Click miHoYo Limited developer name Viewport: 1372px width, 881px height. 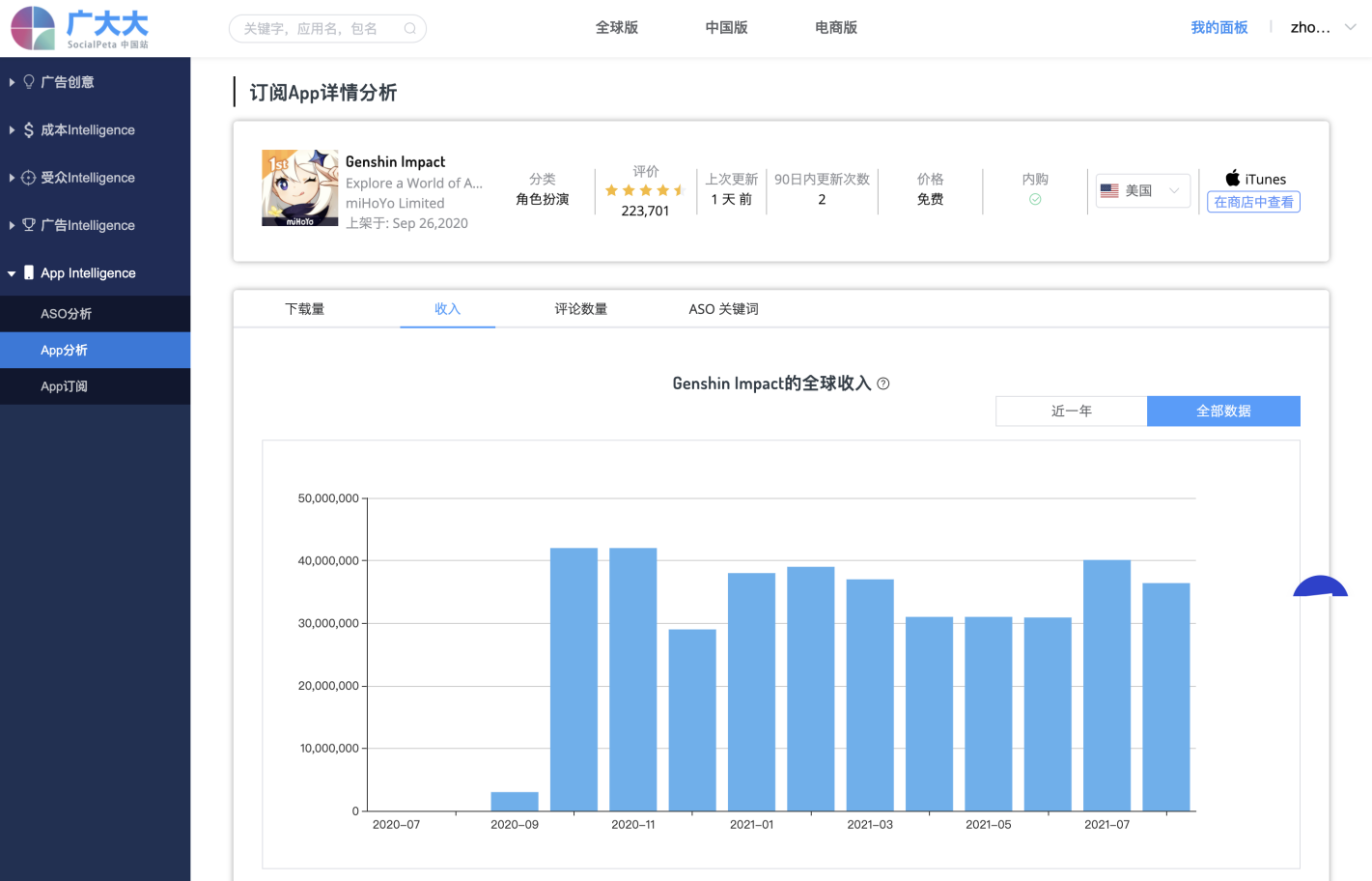point(395,203)
